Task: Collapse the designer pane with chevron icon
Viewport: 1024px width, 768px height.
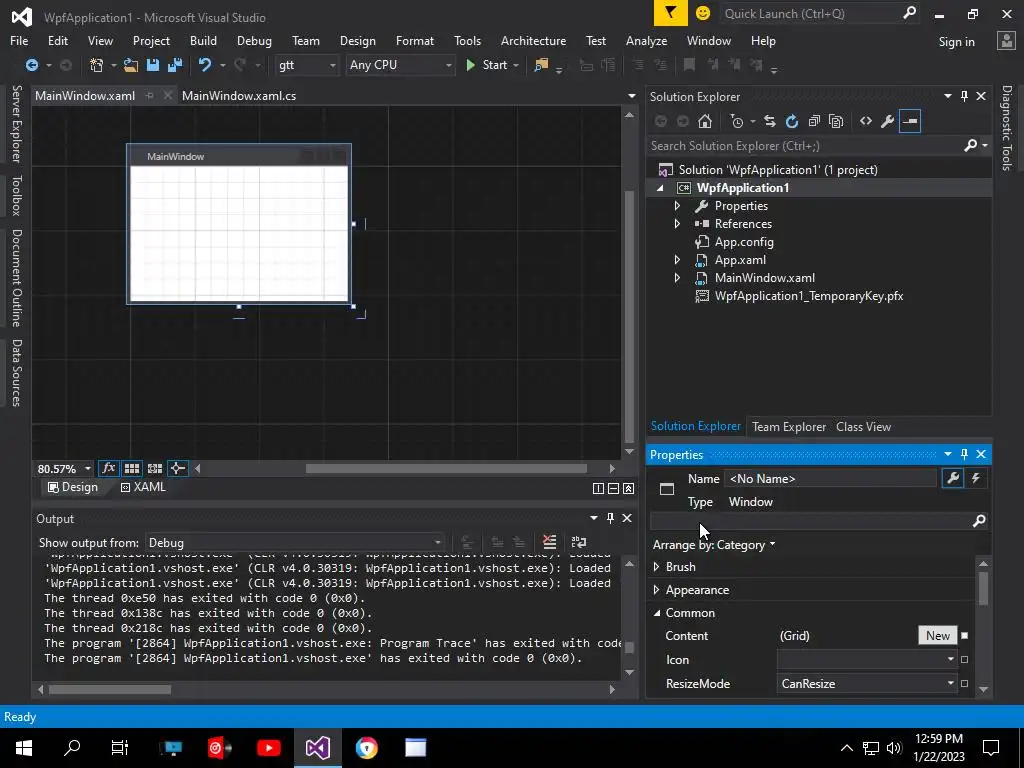Action: (x=628, y=488)
